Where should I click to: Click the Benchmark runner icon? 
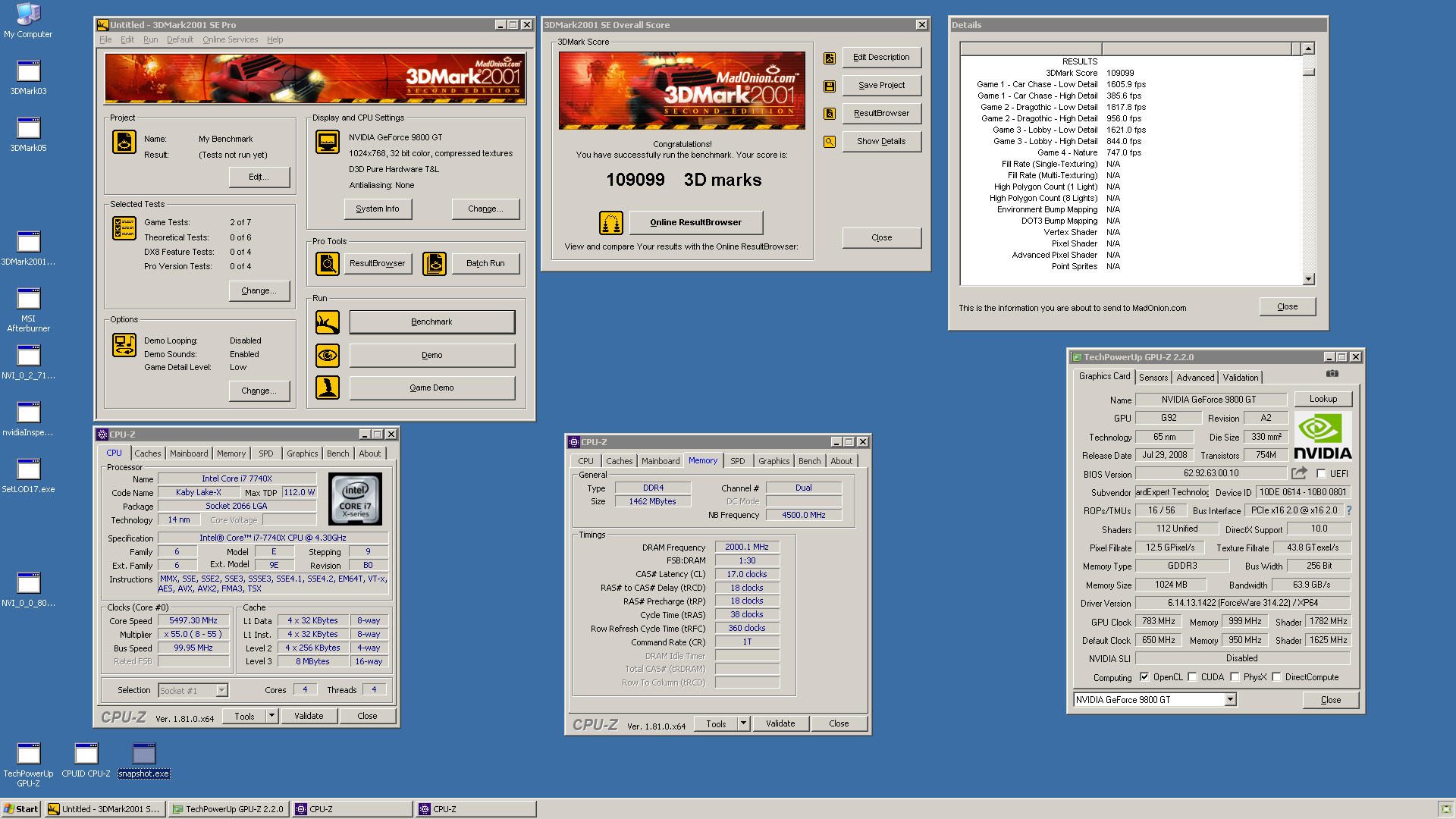[x=328, y=322]
